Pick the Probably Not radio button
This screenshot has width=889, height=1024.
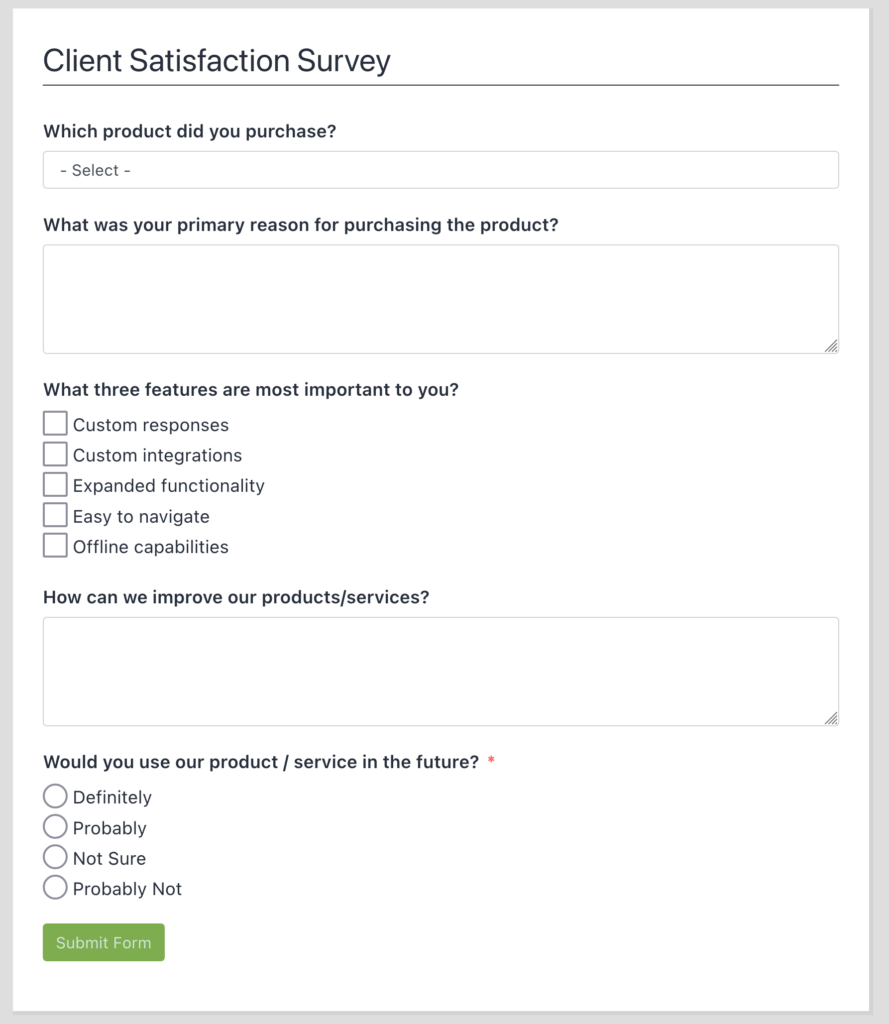[x=55, y=887]
